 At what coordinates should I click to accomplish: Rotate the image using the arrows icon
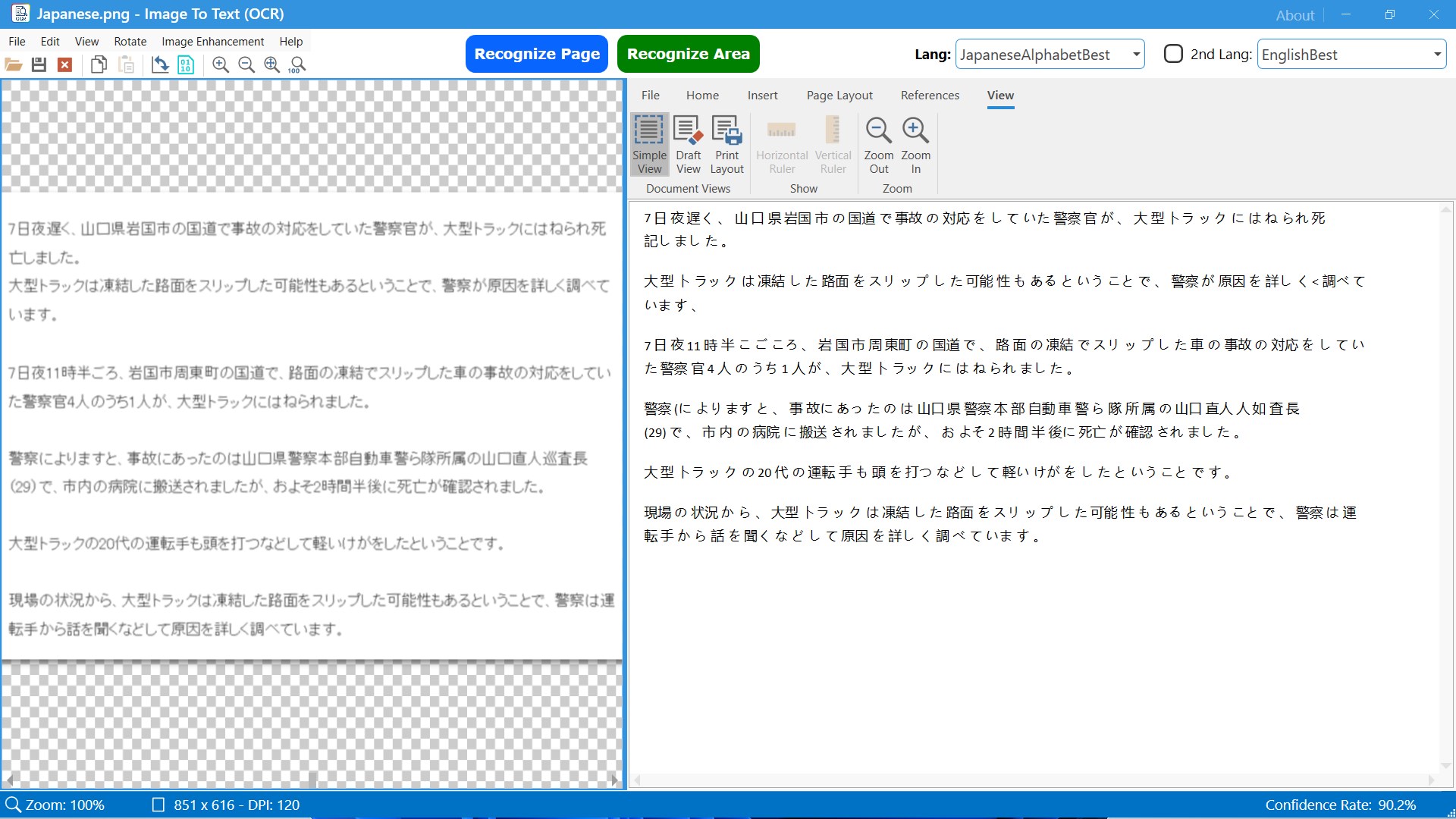(x=159, y=64)
